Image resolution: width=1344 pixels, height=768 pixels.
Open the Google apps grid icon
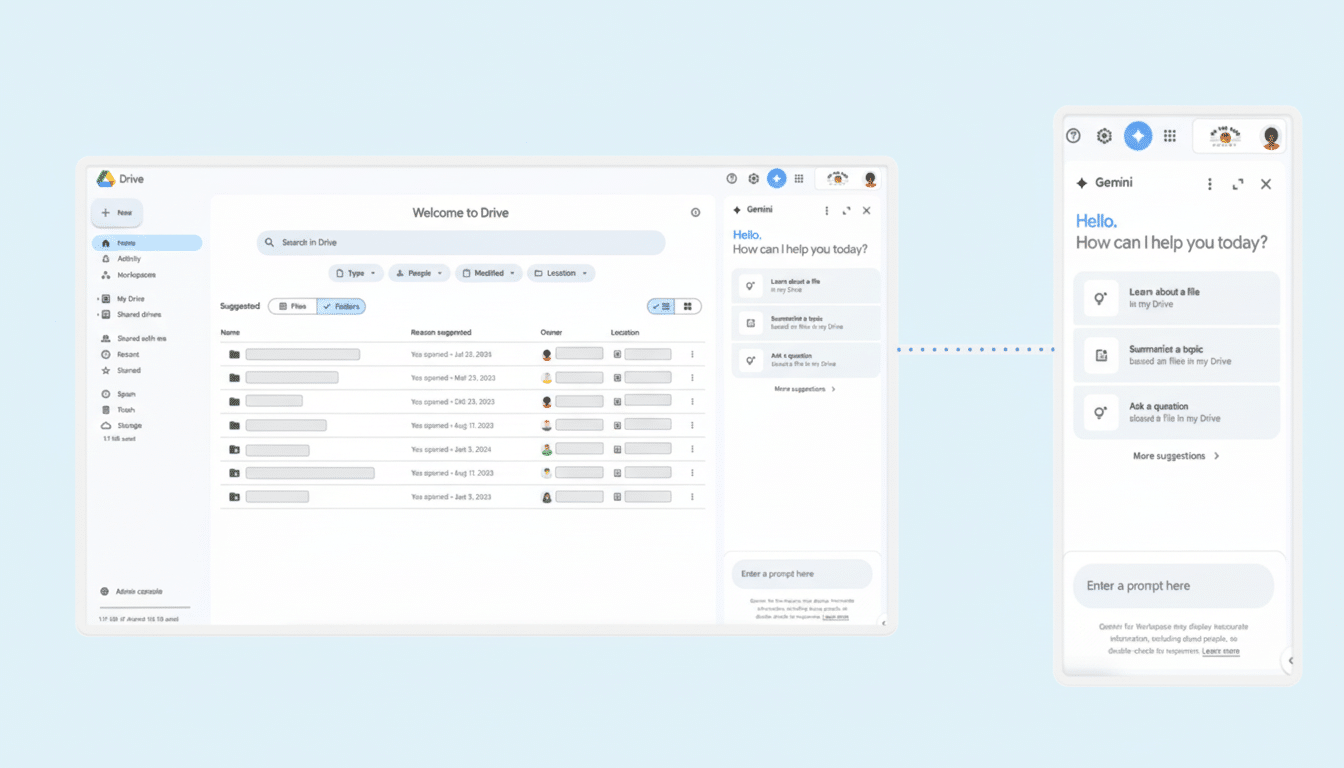799,178
